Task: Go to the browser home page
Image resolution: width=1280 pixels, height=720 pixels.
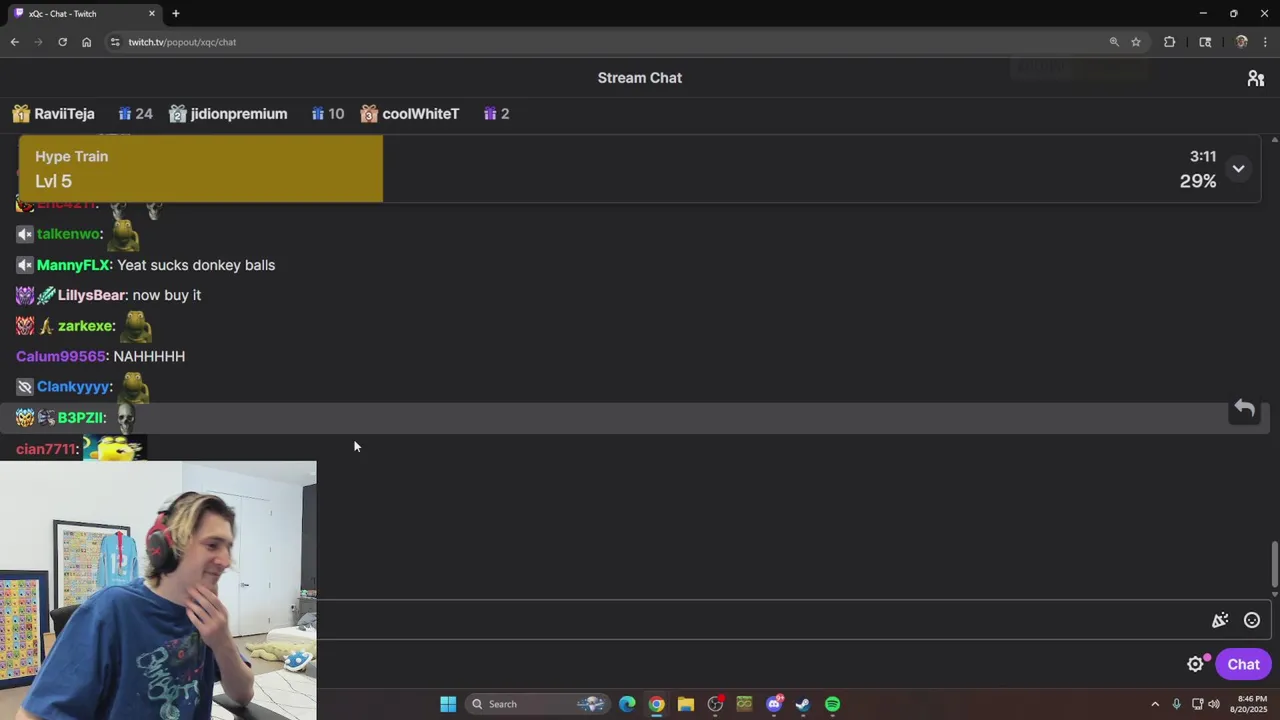Action: 87,42
